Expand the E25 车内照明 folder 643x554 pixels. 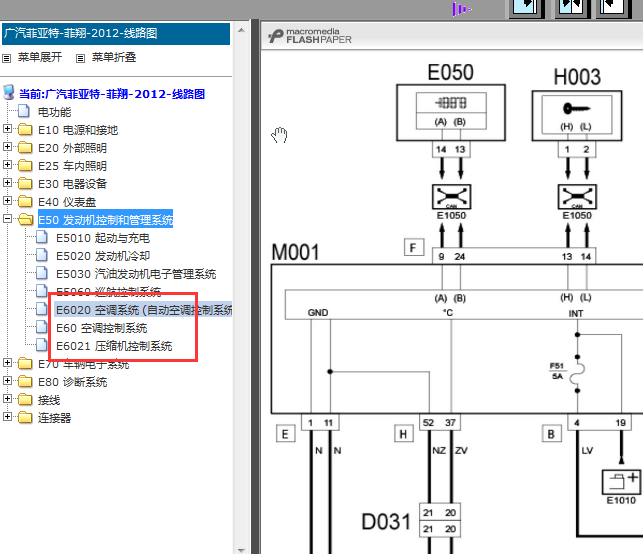pyautogui.click(x=7, y=164)
